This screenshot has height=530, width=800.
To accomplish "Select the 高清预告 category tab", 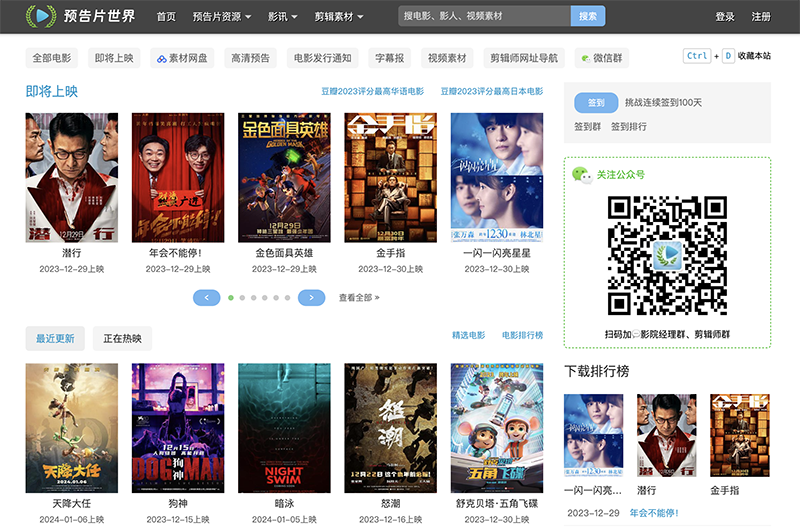I will pos(250,58).
